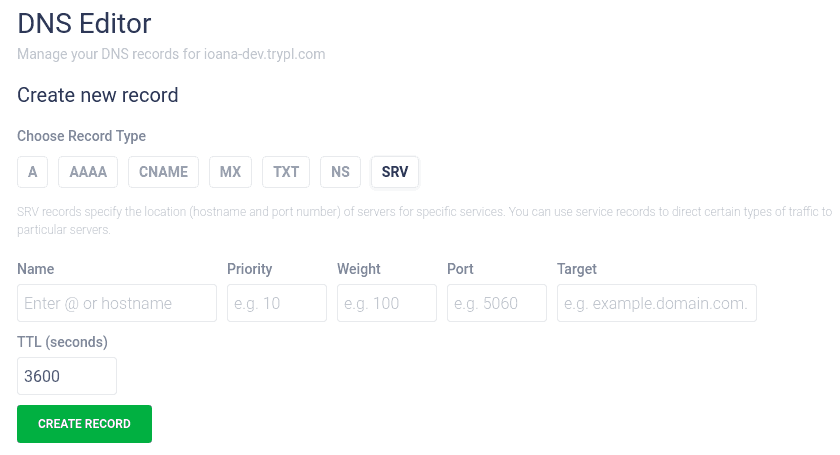Select the SRV record type
The width and height of the screenshot is (840, 455).
click(395, 172)
